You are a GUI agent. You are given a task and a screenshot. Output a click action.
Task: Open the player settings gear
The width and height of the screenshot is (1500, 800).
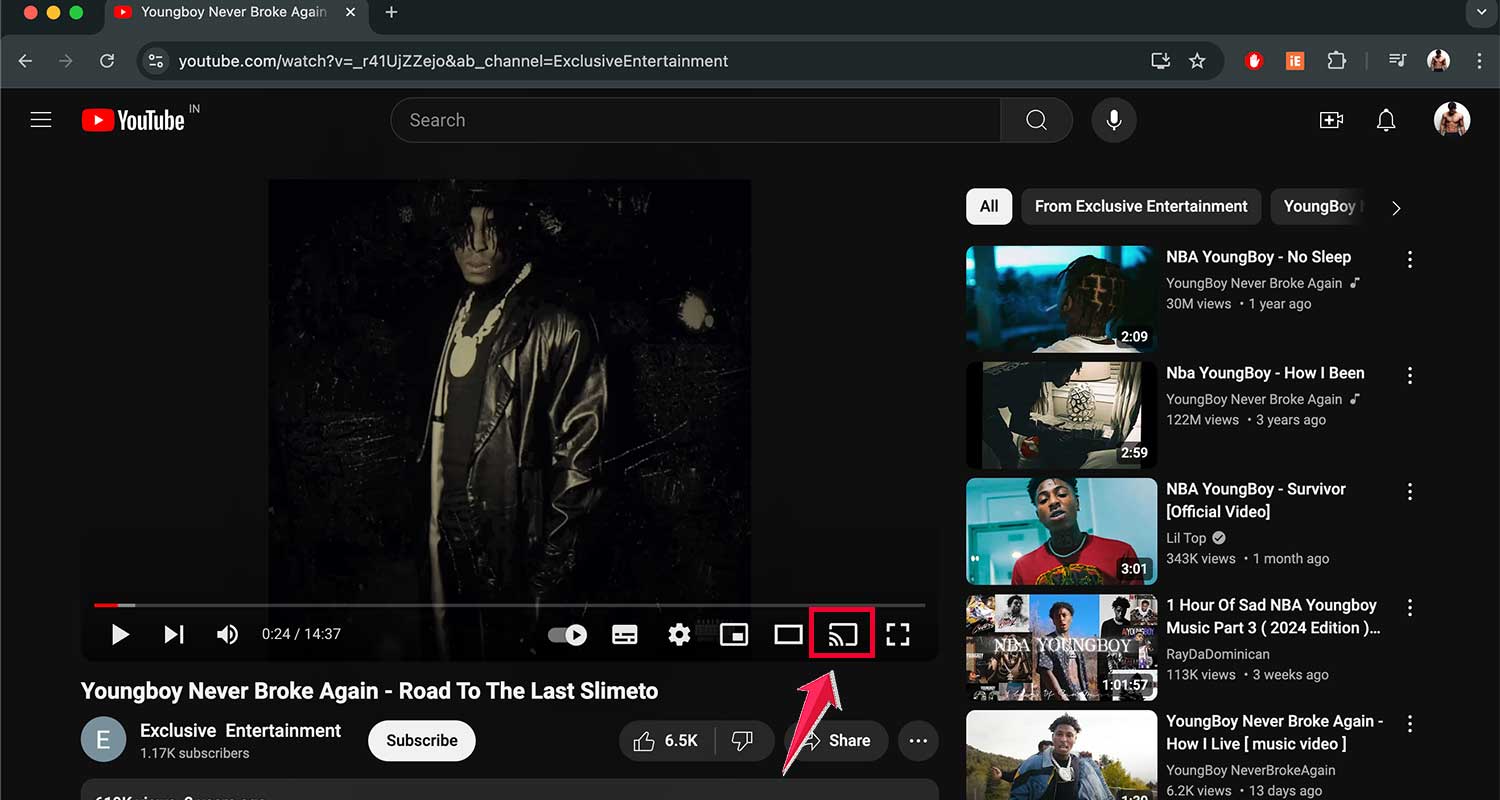[679, 634]
